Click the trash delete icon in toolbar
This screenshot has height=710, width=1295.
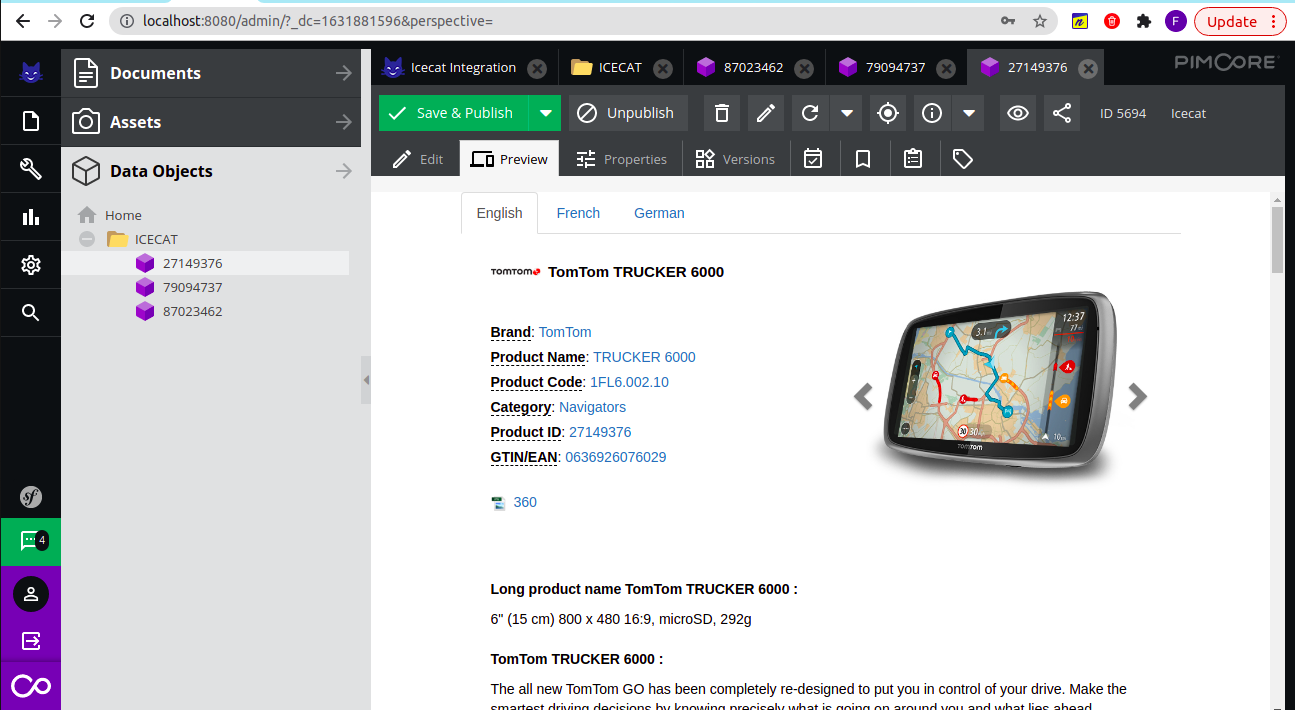tap(722, 113)
